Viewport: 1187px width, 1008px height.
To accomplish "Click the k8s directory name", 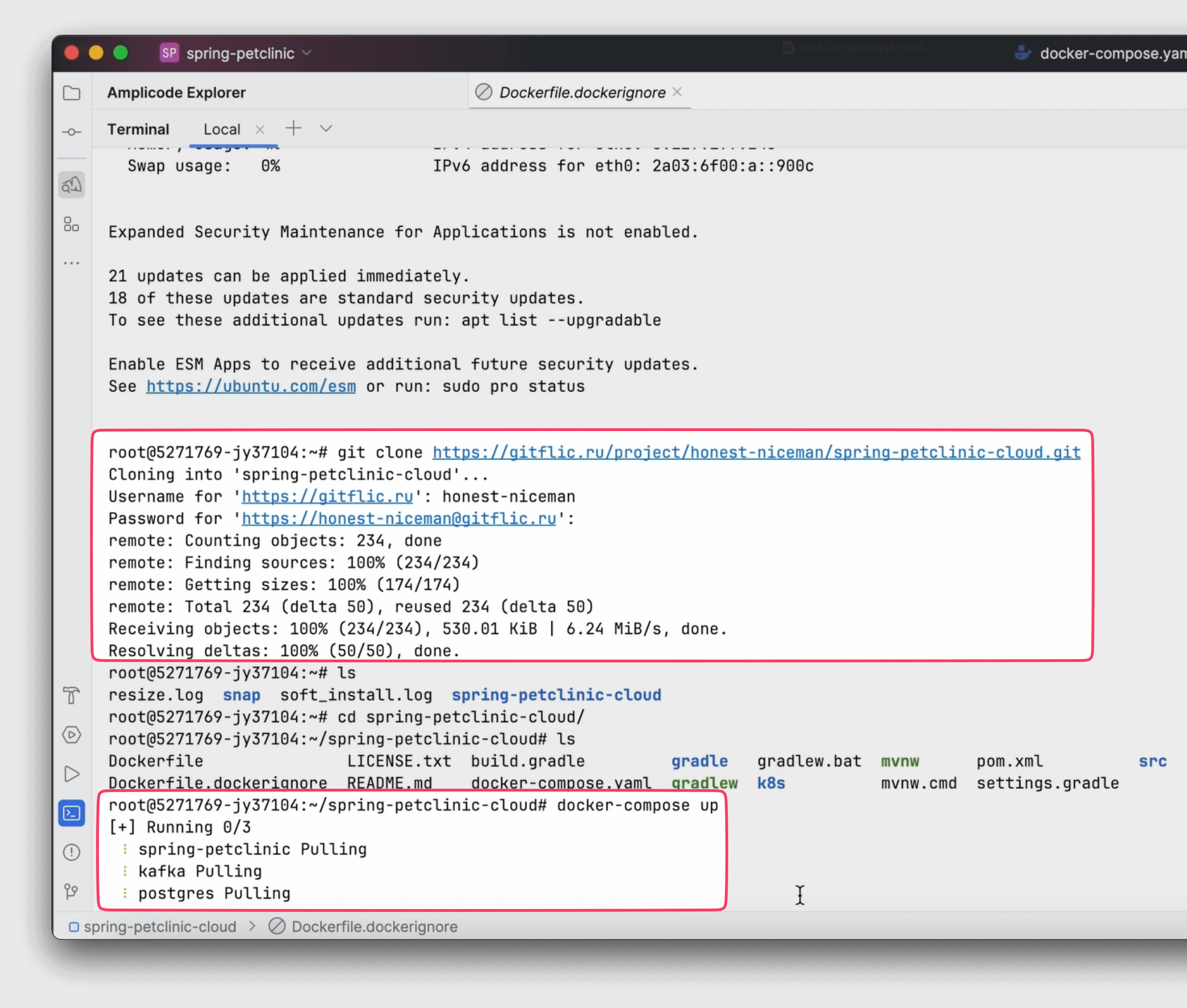I will pyautogui.click(x=771, y=783).
